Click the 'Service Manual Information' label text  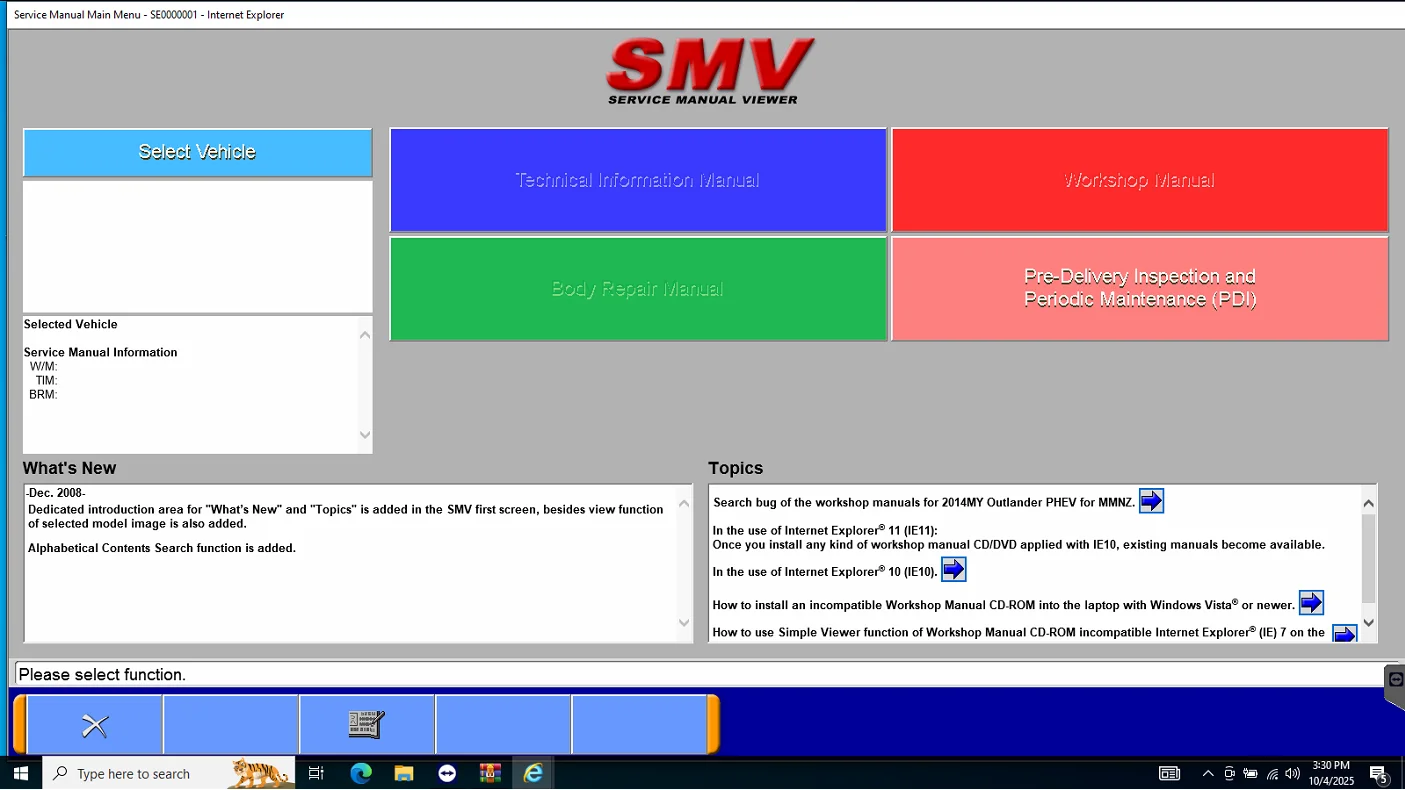pyautogui.click(x=101, y=352)
